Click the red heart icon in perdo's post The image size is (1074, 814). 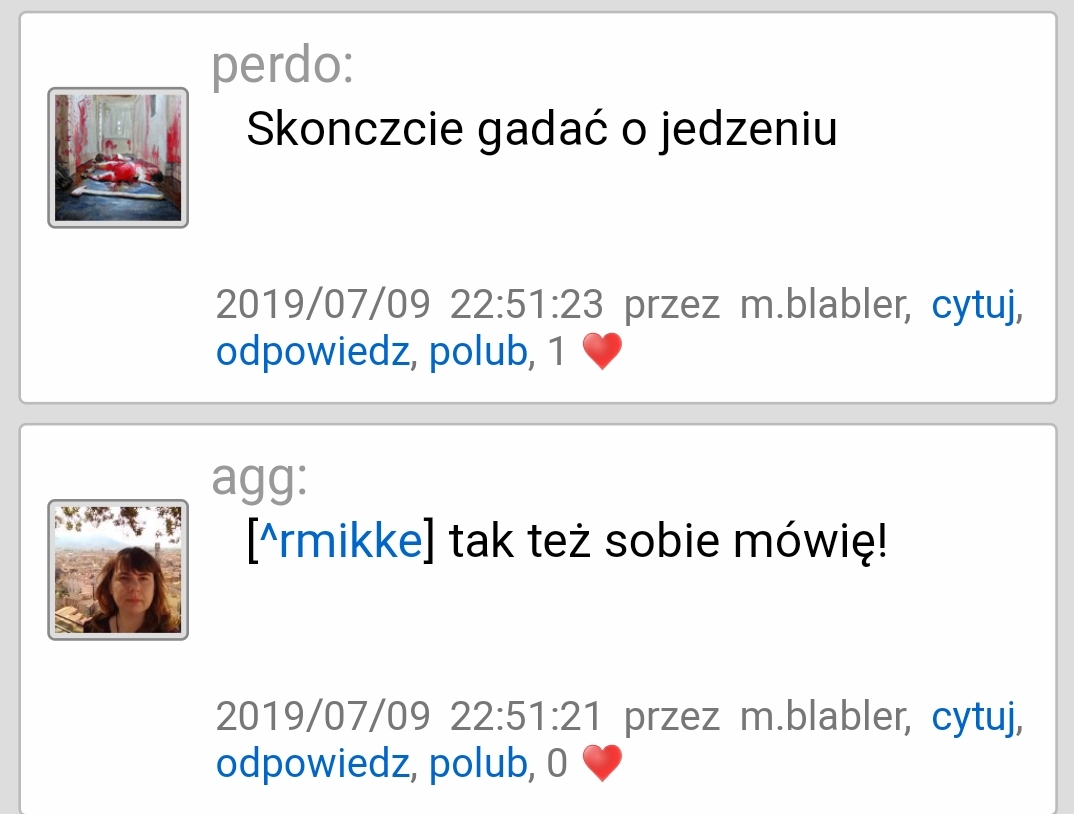point(602,351)
